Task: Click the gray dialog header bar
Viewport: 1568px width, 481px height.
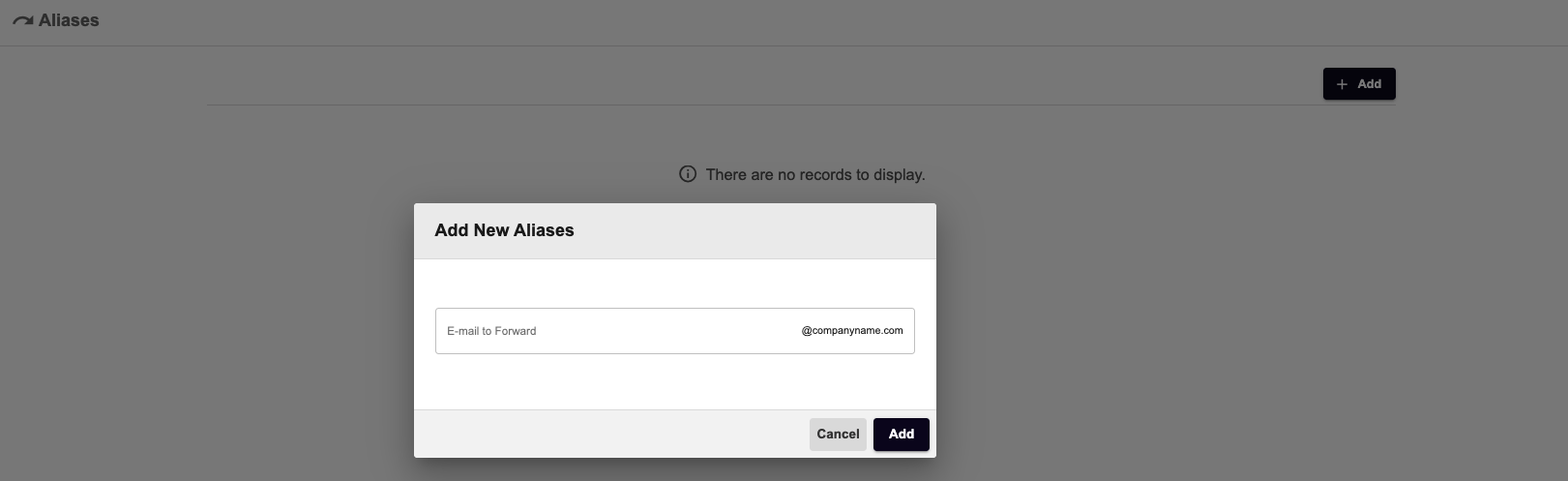Action: (x=675, y=231)
